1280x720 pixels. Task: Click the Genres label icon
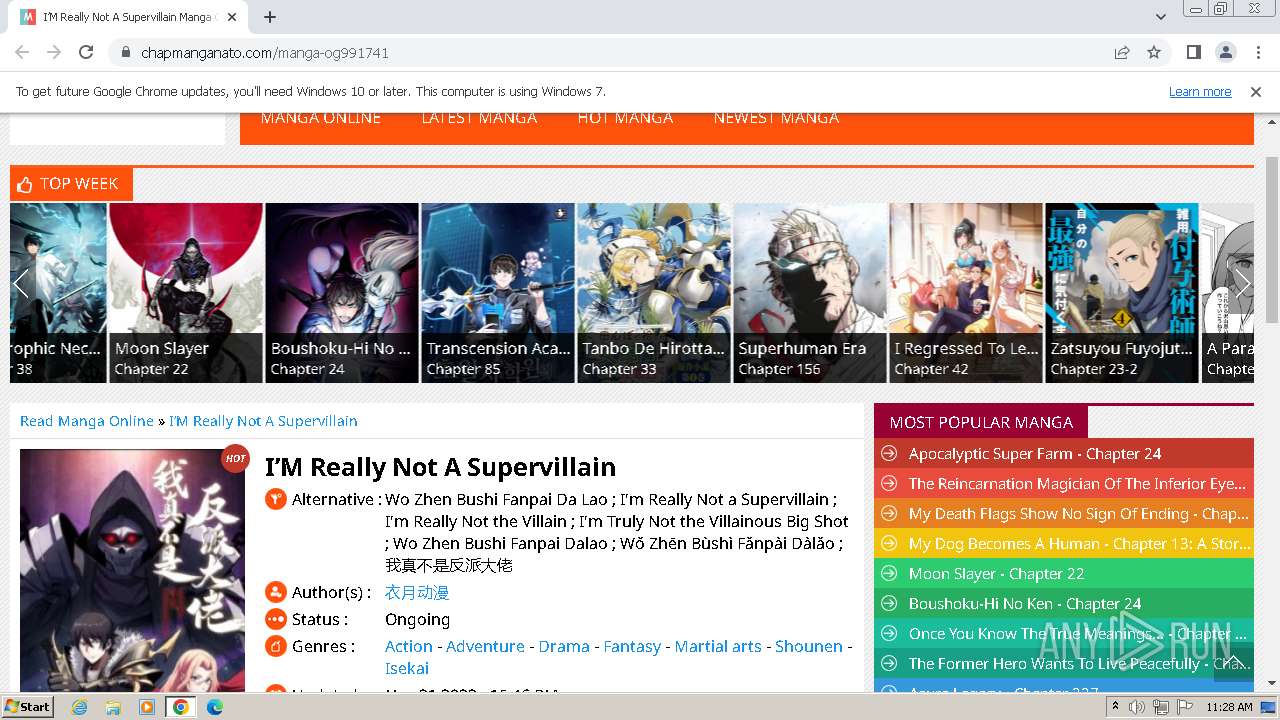tap(276, 646)
